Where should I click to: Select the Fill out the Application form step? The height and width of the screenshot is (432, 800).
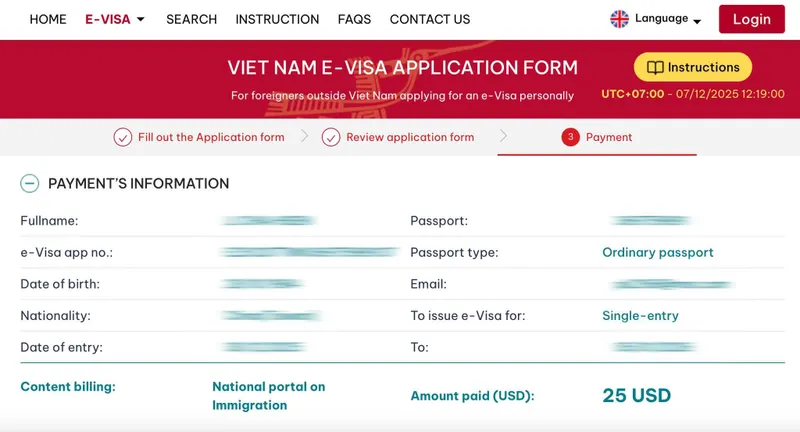pos(211,138)
